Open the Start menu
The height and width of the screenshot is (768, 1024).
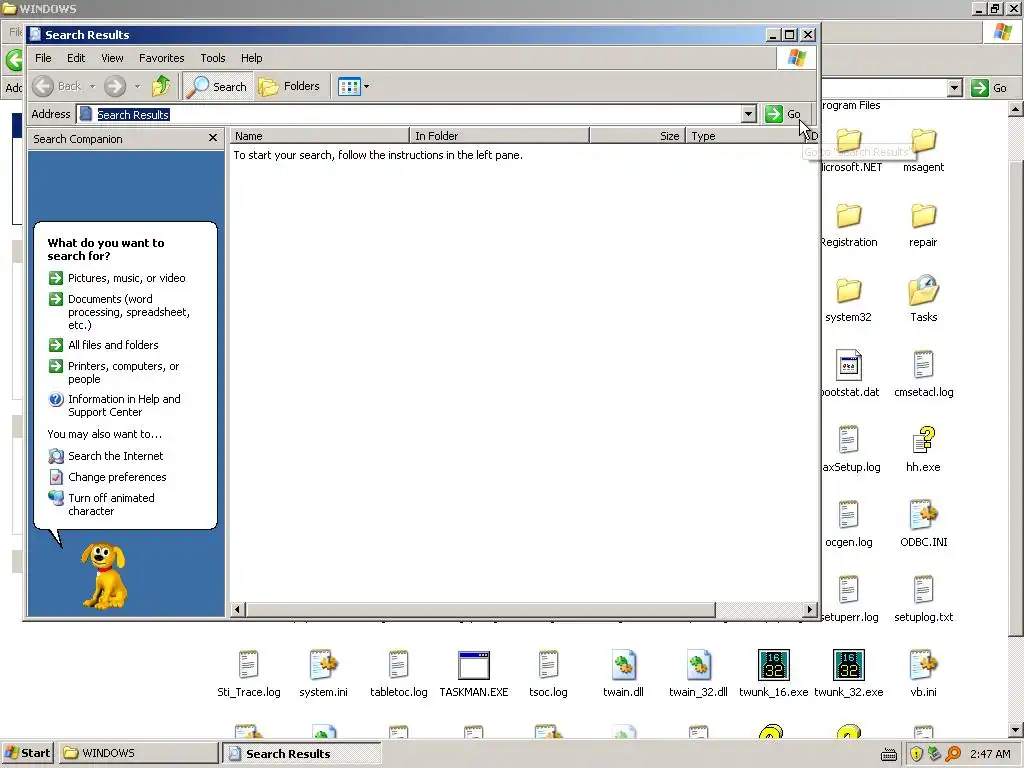(x=27, y=753)
